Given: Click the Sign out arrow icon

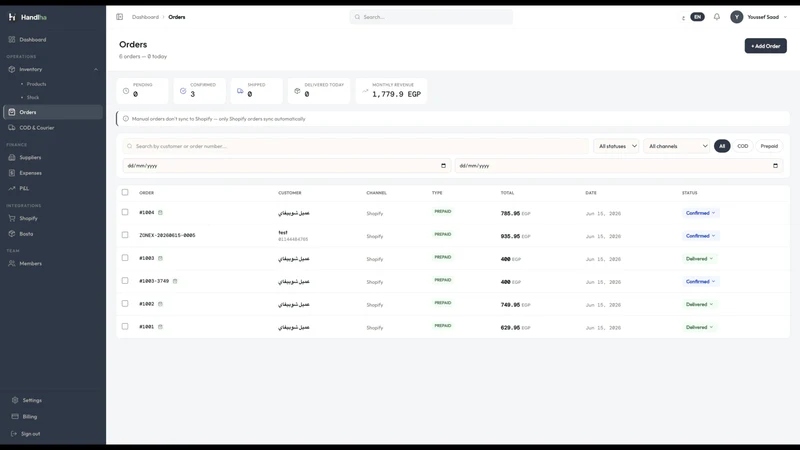Looking at the screenshot, I should [x=14, y=434].
